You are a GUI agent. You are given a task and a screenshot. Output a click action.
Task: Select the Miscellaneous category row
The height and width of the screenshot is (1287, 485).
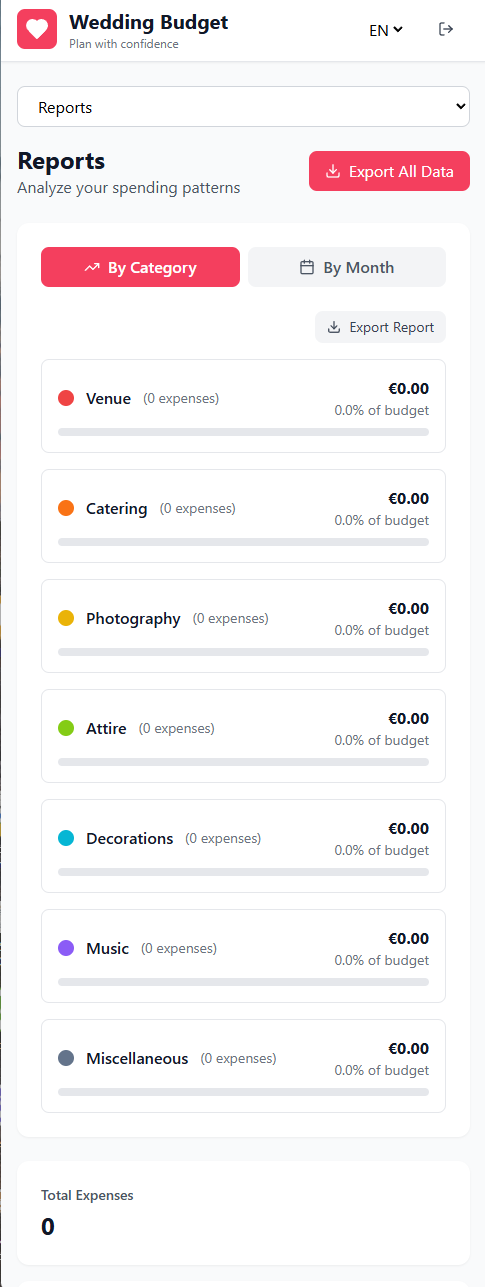pos(243,1066)
